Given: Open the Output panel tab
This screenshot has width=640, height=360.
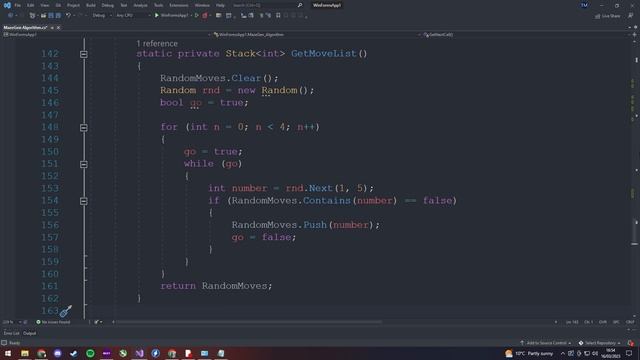Looking at the screenshot, I should (29, 333).
